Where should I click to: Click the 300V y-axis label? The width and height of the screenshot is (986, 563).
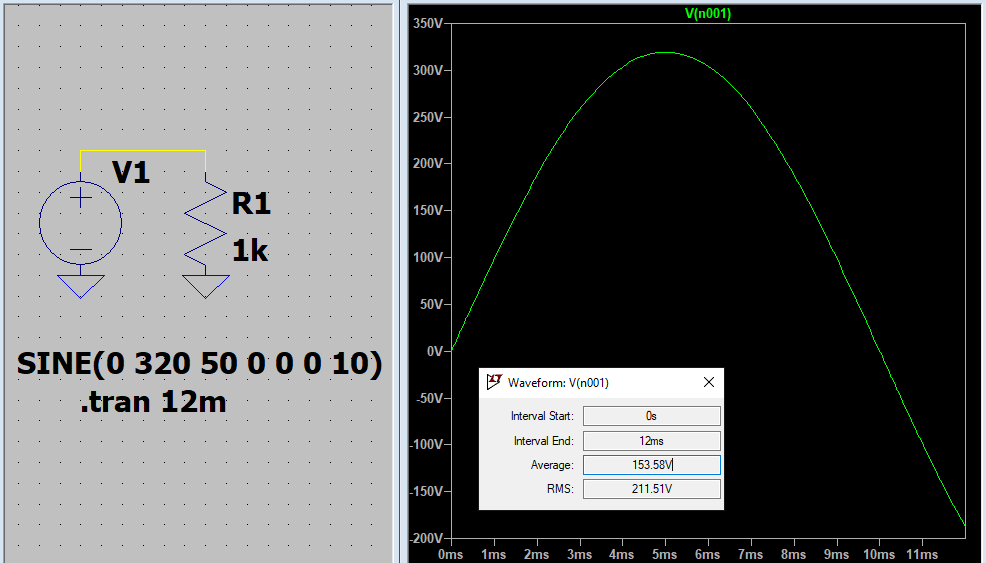tap(428, 70)
